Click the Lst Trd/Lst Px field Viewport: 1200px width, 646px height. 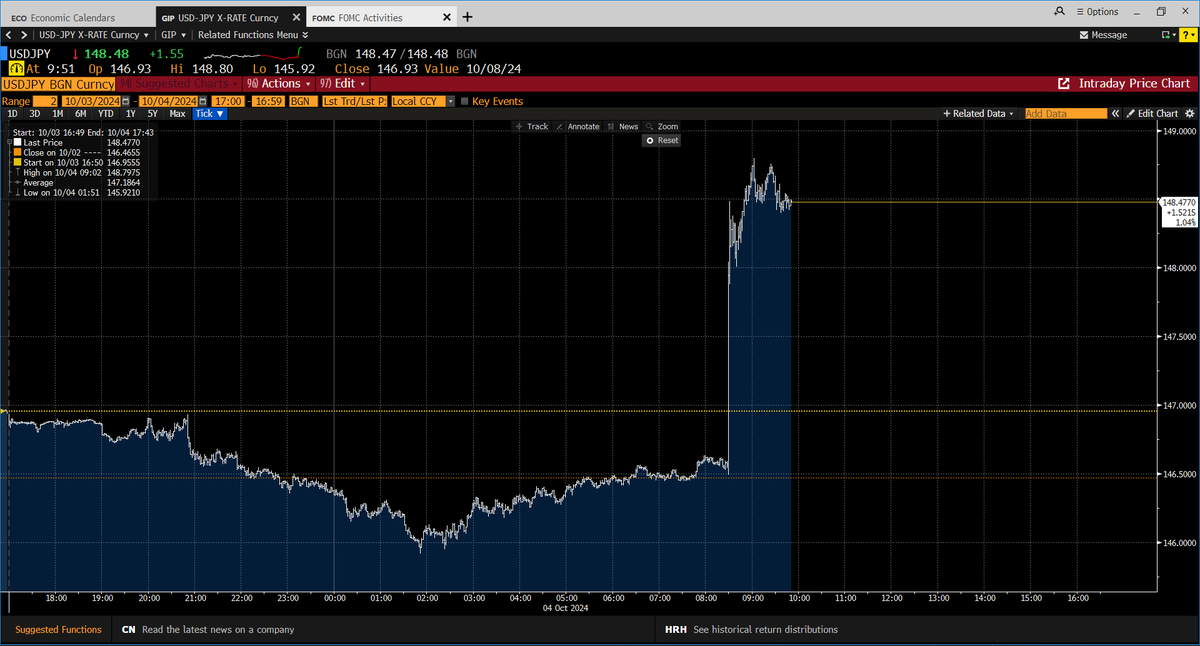[354, 101]
